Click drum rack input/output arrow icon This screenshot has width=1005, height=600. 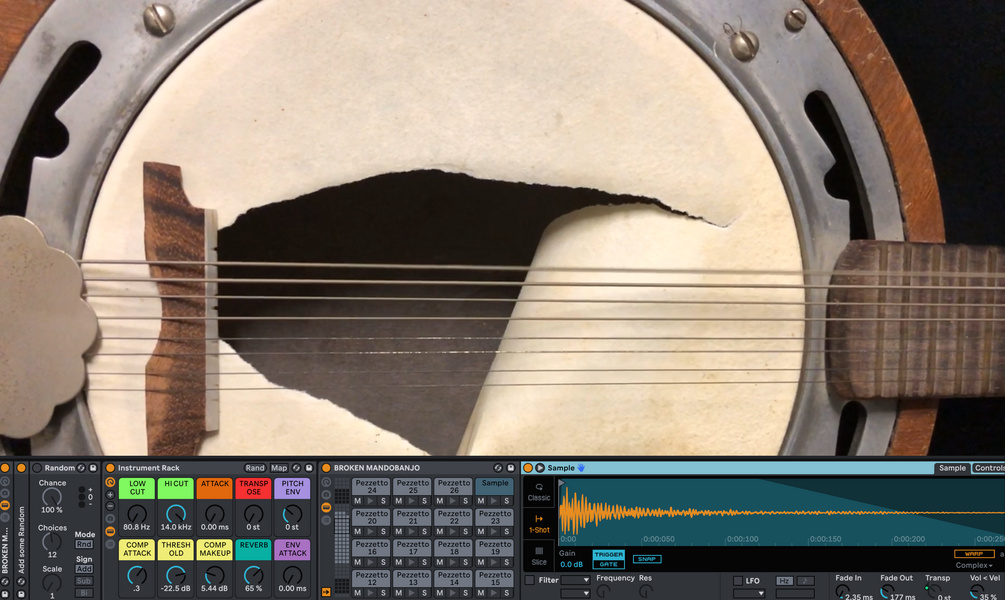coord(326,592)
